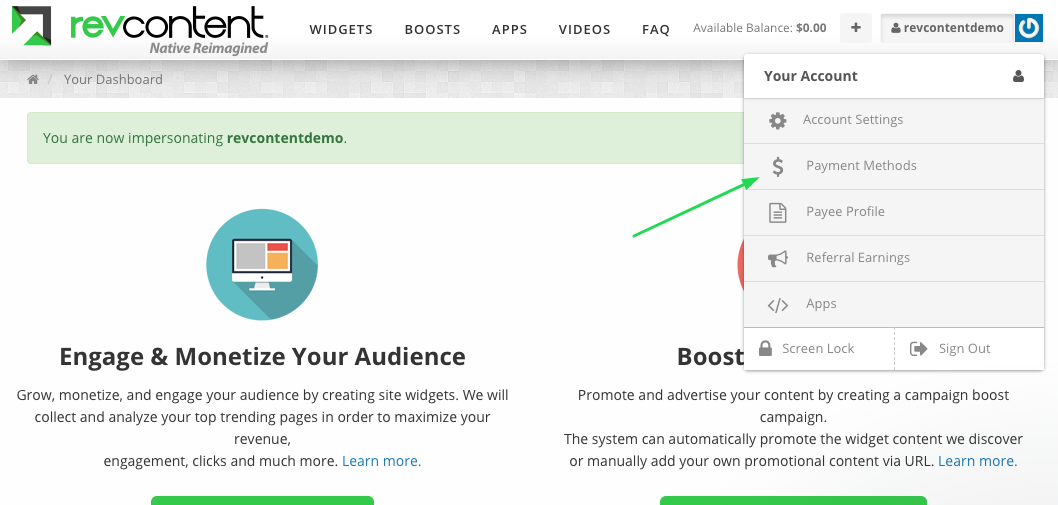This screenshot has height=505, width=1058.
Task: Click the code brackets Apps icon
Action: click(778, 304)
